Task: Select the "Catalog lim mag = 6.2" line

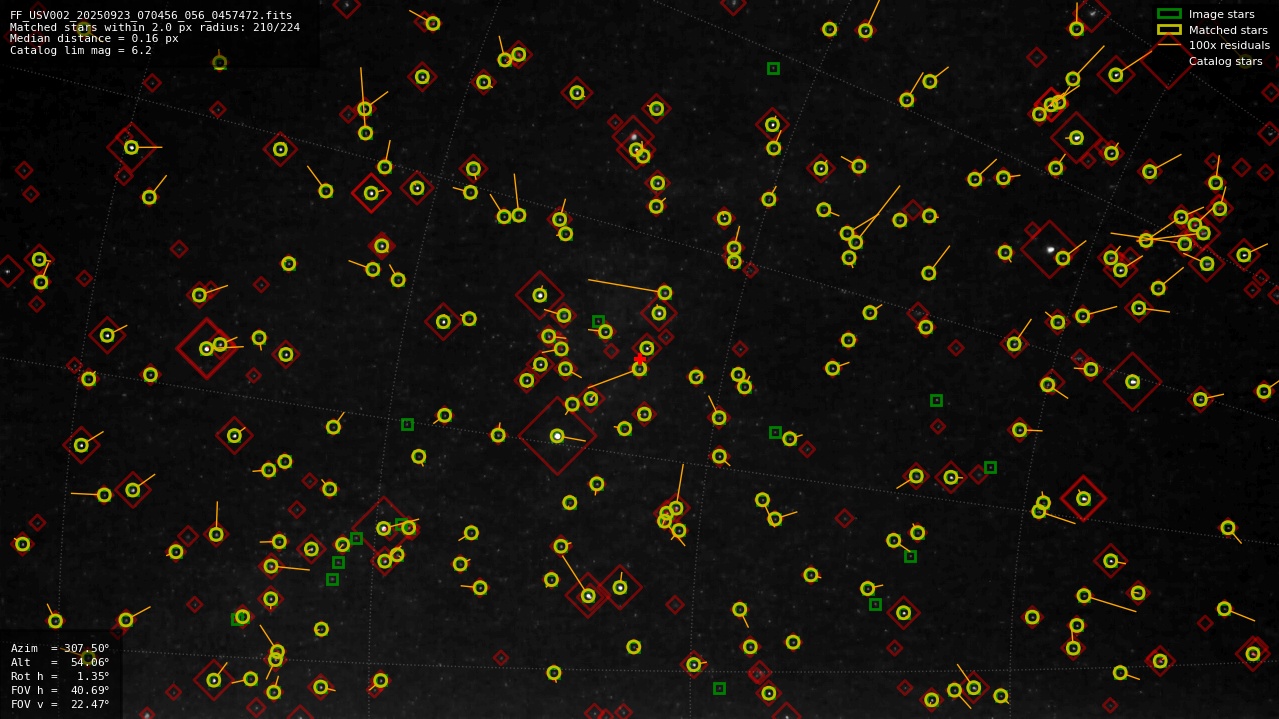Action: click(x=80, y=50)
